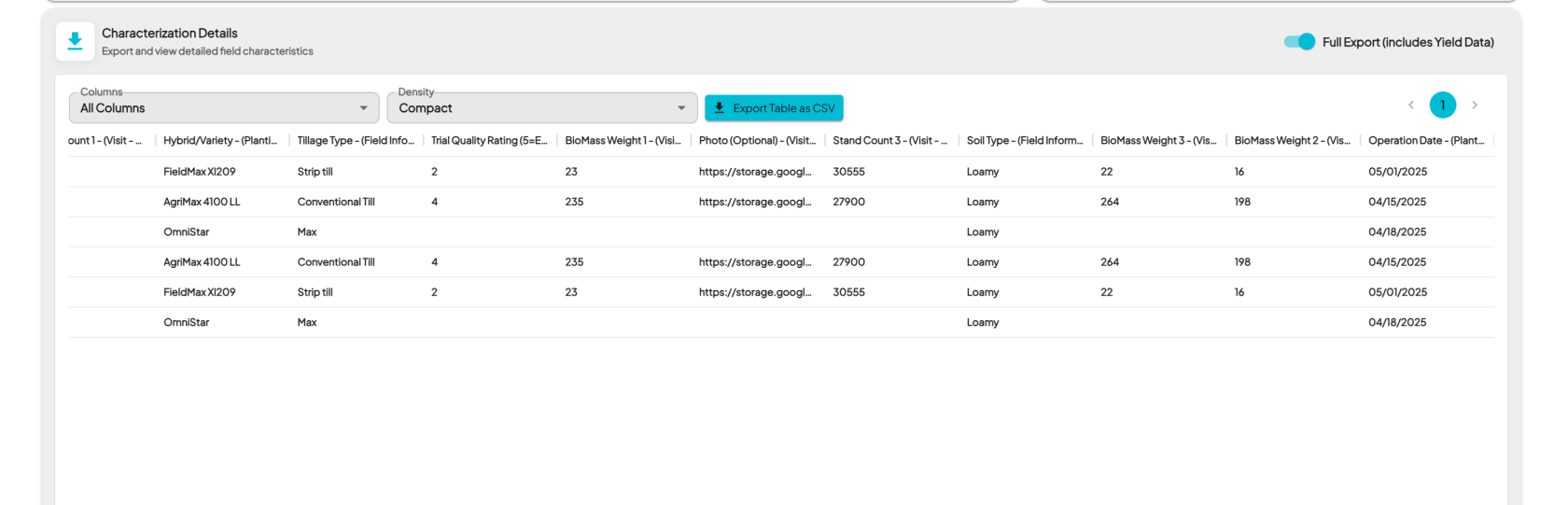
Task: Open the Density dropdown
Action: (541, 108)
